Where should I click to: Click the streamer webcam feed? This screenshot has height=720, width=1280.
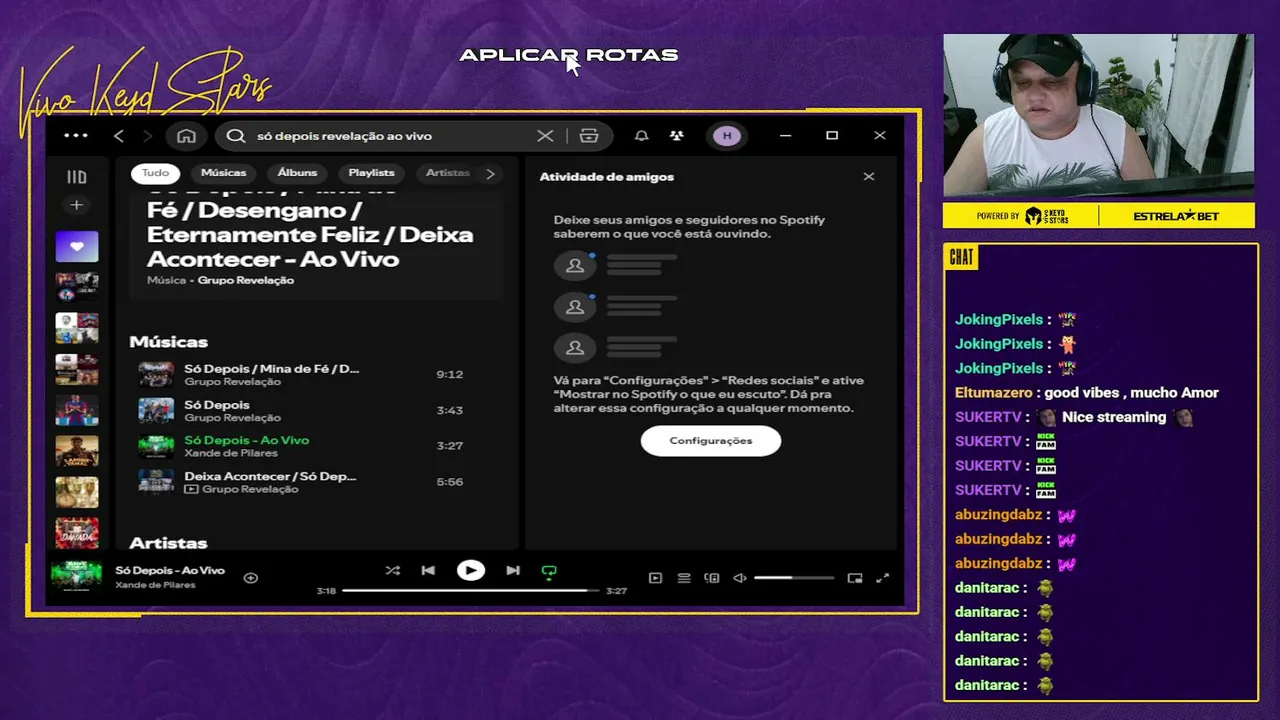click(x=1098, y=116)
